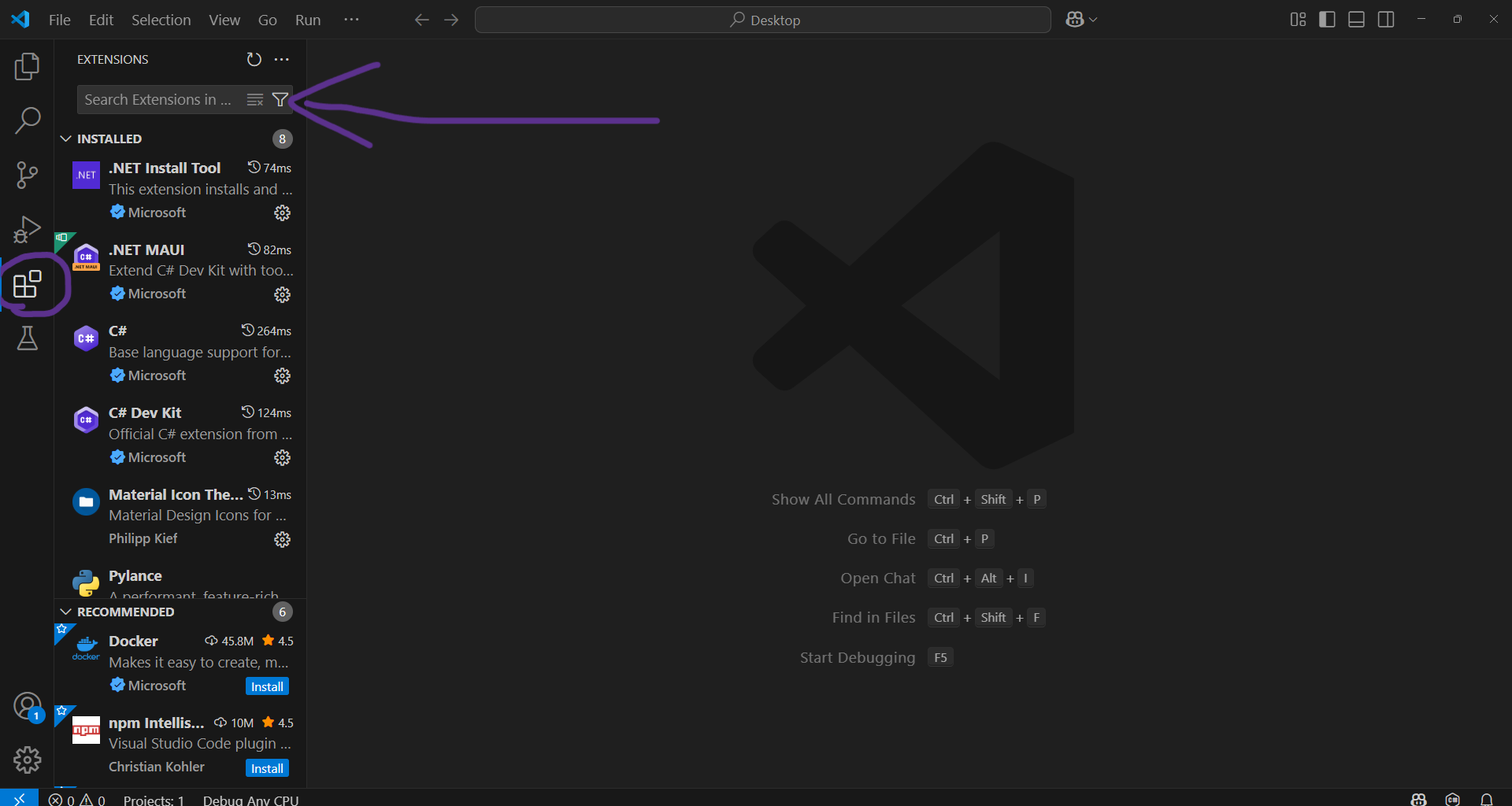Collapse the RECOMMENDED section
The image size is (1512, 806).
click(65, 612)
